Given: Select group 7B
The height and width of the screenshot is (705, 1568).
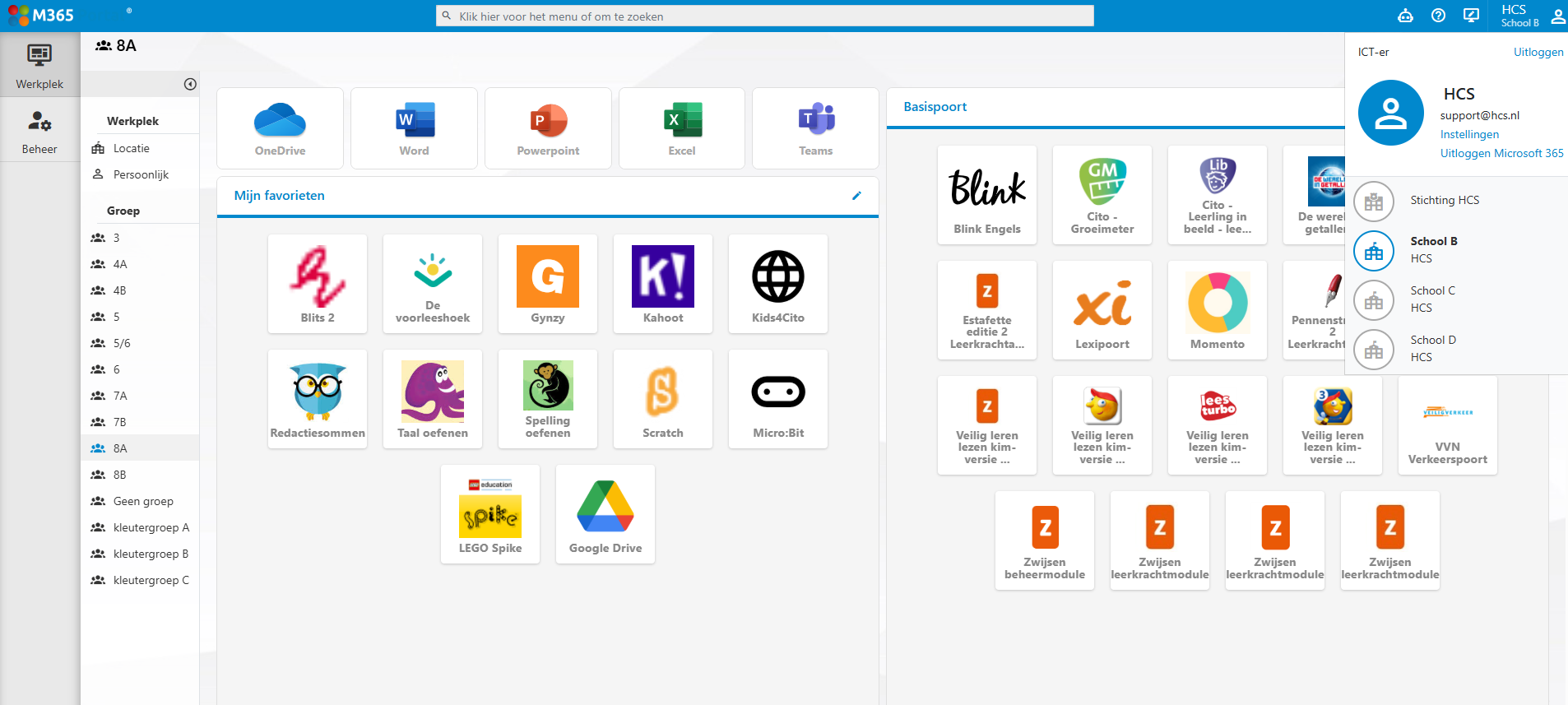Looking at the screenshot, I should coord(140,422).
